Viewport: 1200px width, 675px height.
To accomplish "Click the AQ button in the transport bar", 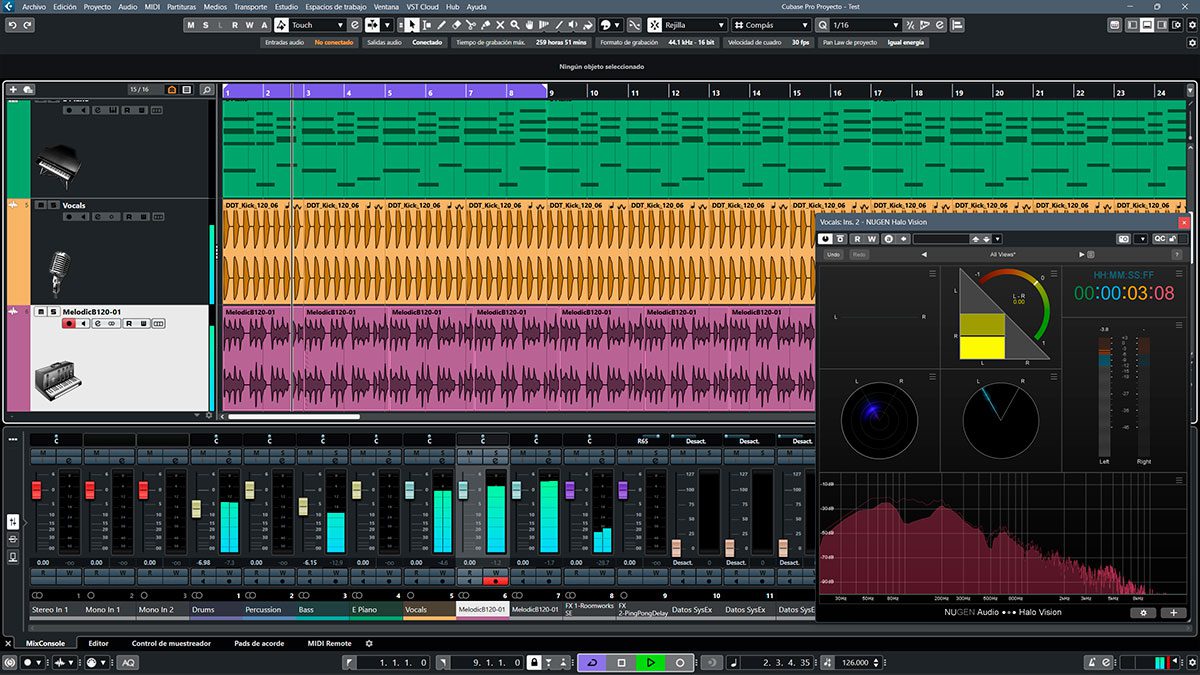I will click(x=128, y=662).
